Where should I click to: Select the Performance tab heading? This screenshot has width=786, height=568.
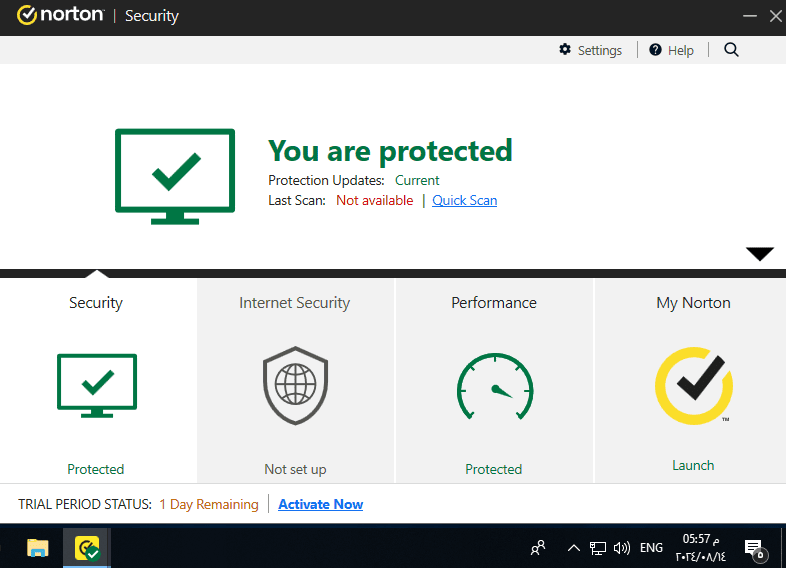(494, 303)
